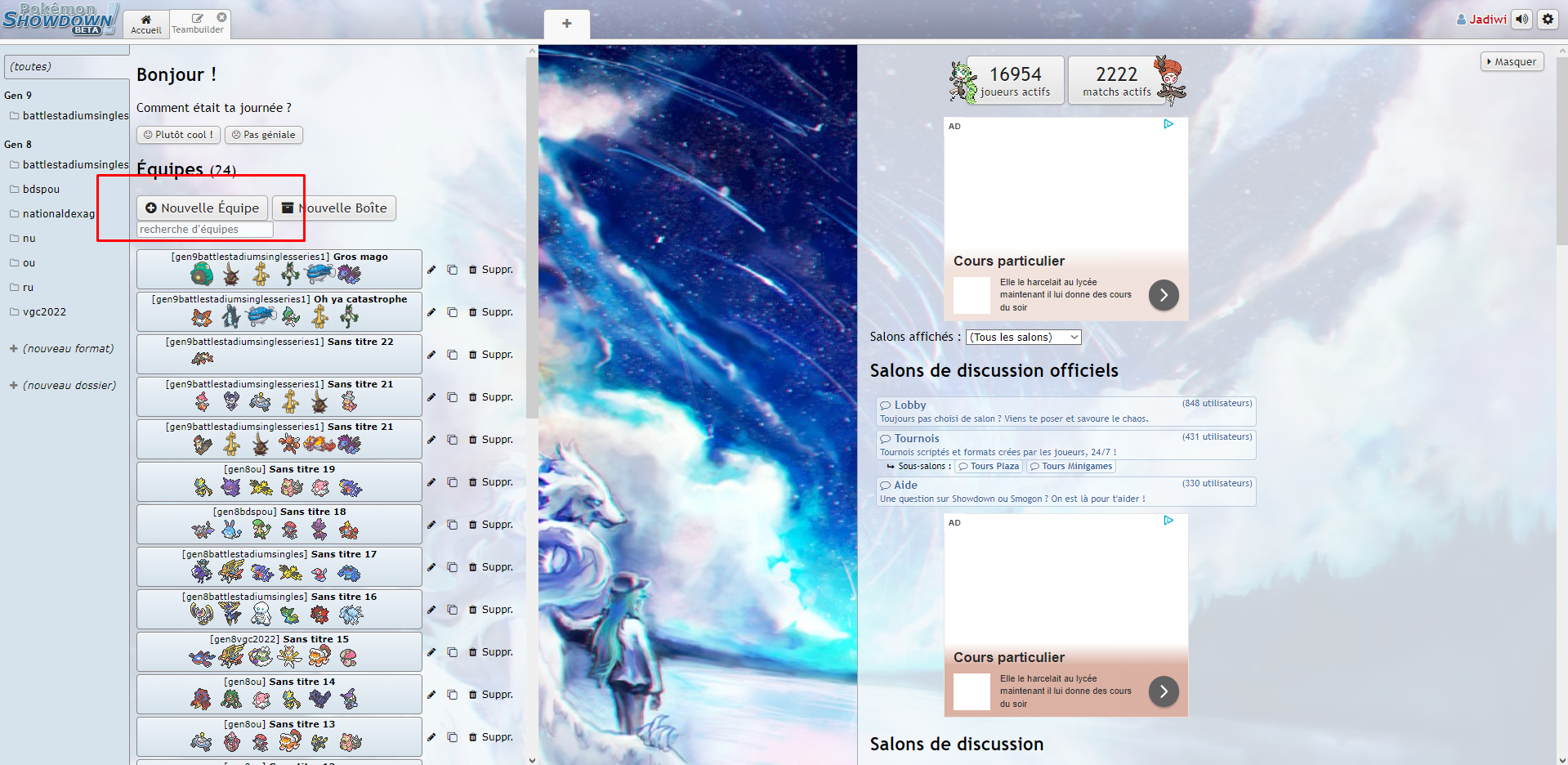Image resolution: width=1568 pixels, height=765 pixels.
Task: Duplicate the Gros mago team
Action: tap(453, 270)
